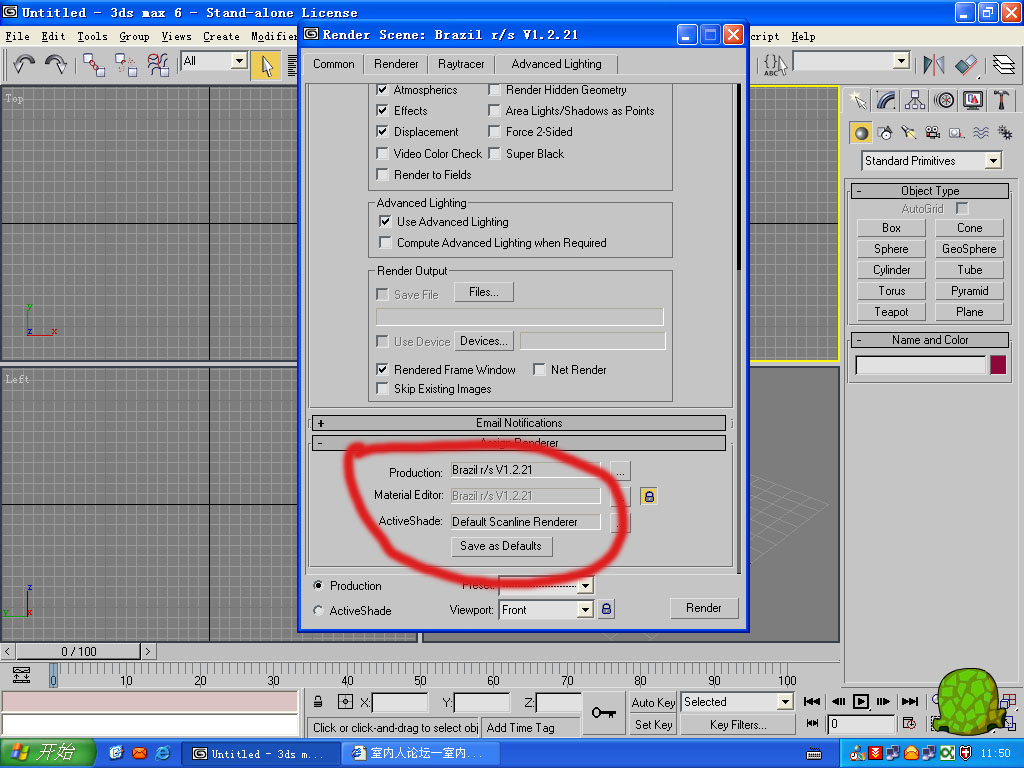Viewport: 1024px width, 768px height.
Task: Collapse the Object Type rollout
Action: click(930, 191)
